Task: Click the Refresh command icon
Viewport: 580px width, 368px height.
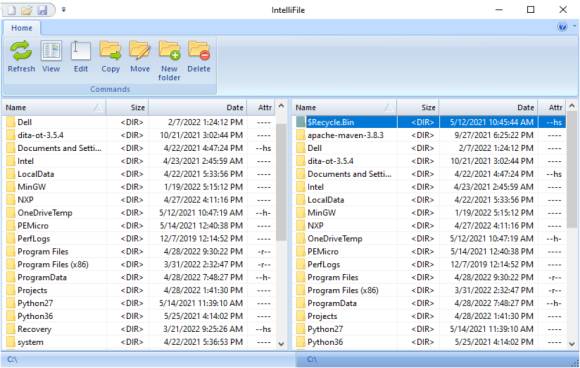Action: (21, 51)
